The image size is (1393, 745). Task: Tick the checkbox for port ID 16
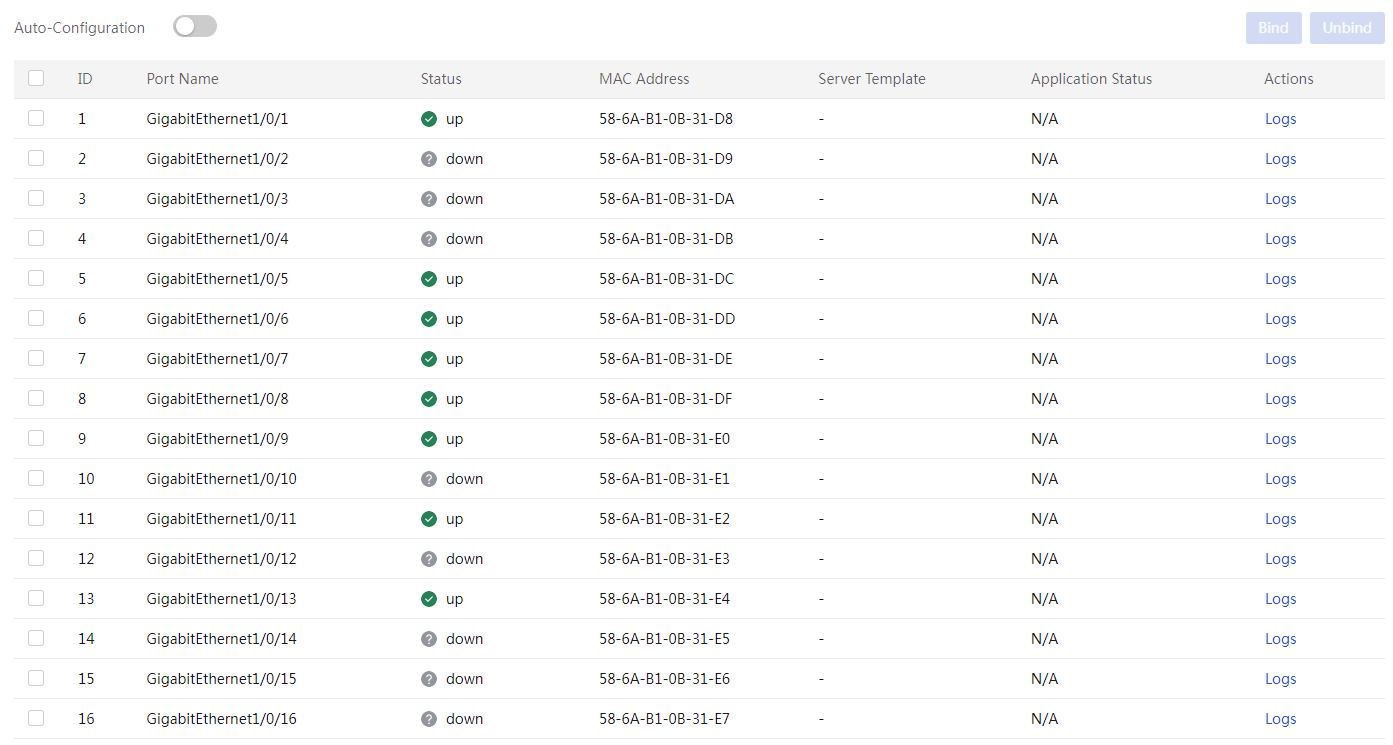tap(36, 718)
